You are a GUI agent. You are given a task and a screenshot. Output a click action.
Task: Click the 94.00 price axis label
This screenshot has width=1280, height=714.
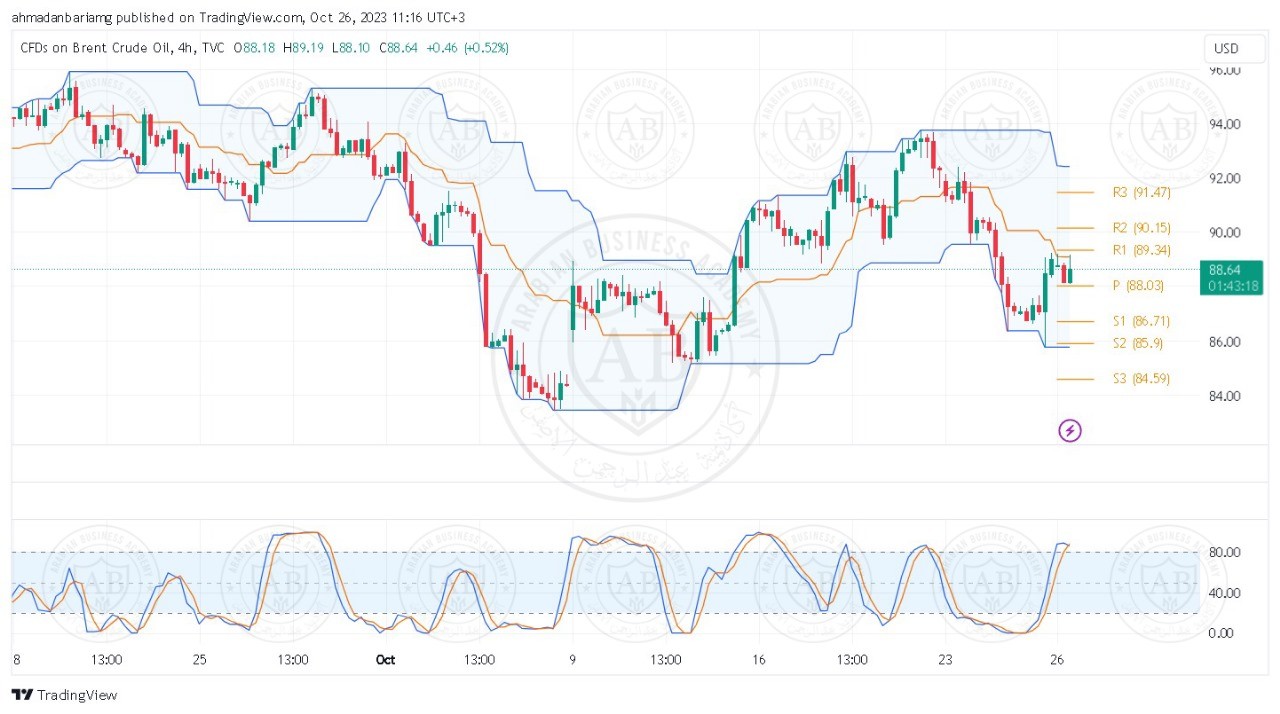point(1225,124)
